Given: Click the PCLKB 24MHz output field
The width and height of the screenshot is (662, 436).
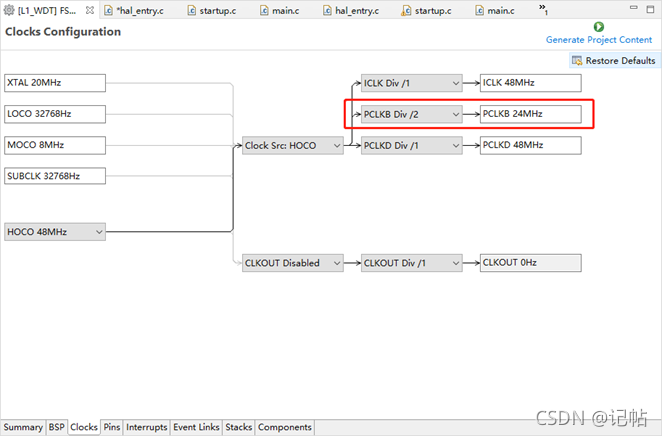Looking at the screenshot, I should pyautogui.click(x=531, y=114).
